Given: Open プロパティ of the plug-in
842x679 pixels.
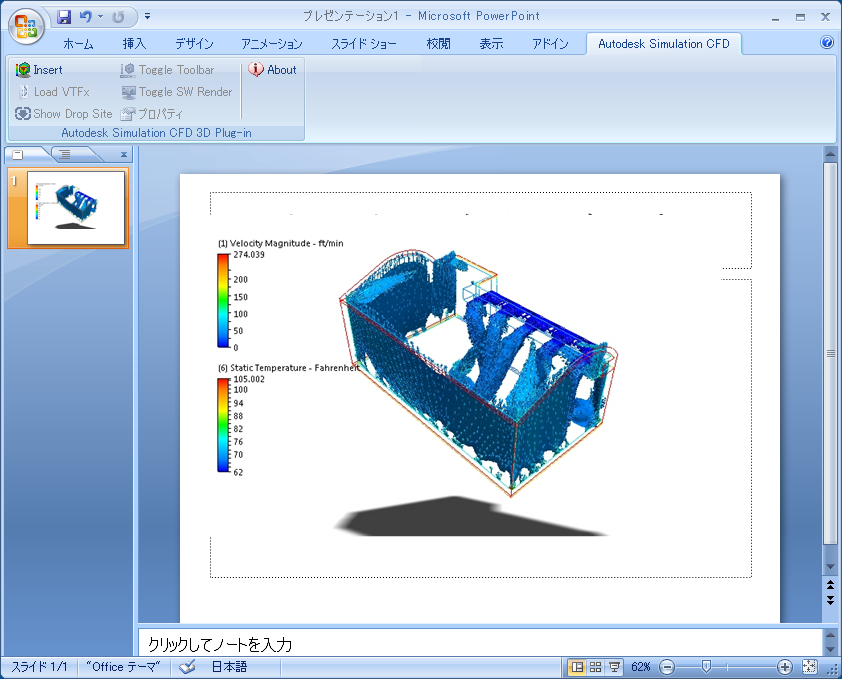Looking at the screenshot, I should (152, 114).
